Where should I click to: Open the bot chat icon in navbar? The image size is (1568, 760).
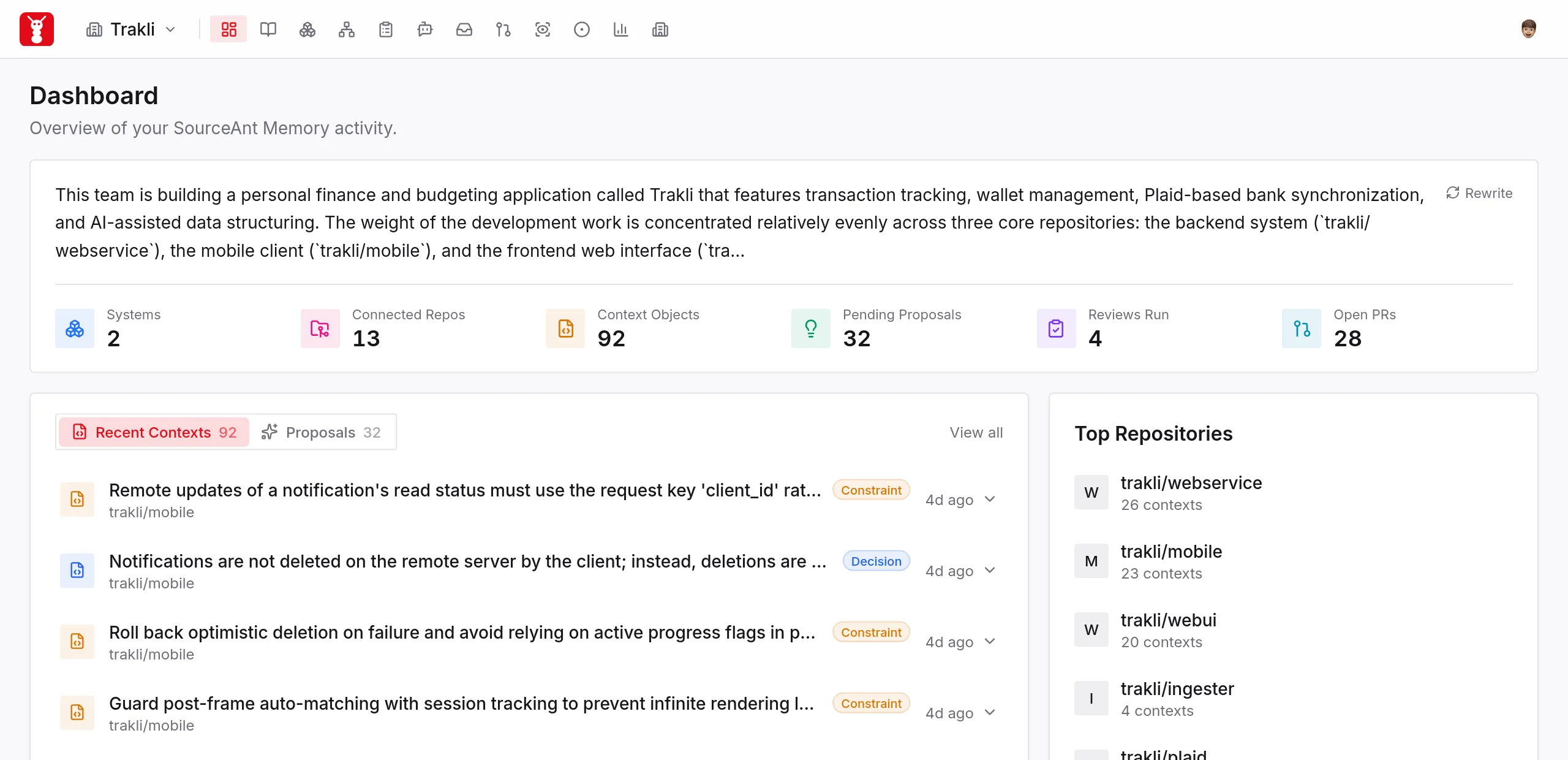424,29
